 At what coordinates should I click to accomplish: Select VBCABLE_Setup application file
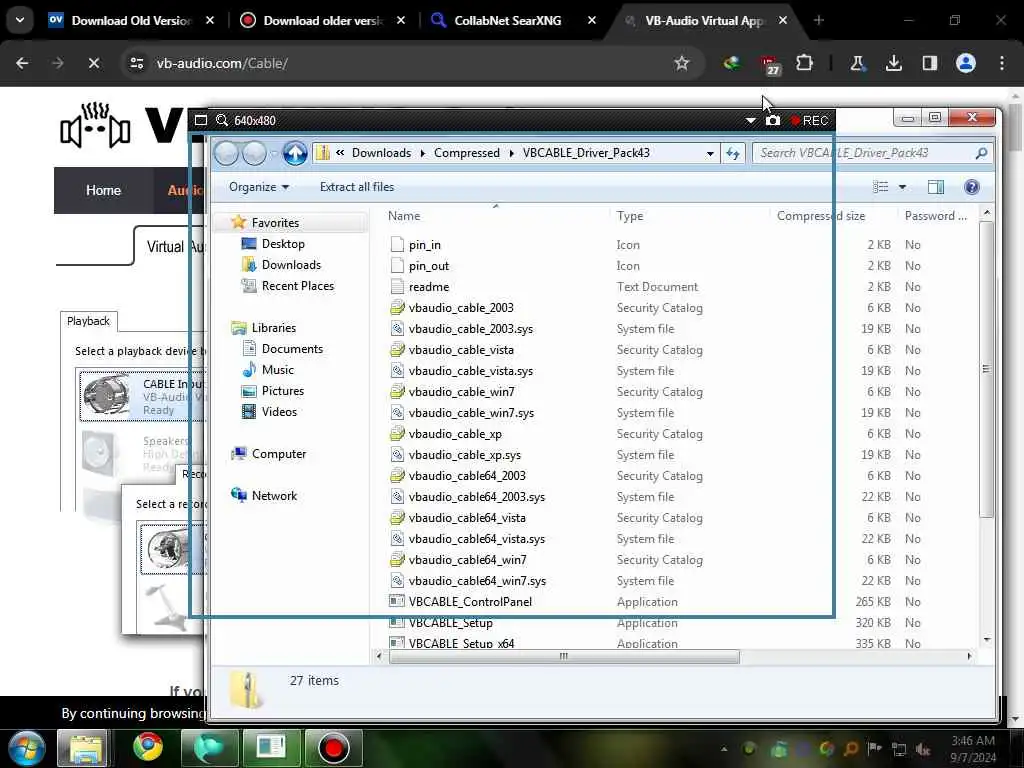451,623
